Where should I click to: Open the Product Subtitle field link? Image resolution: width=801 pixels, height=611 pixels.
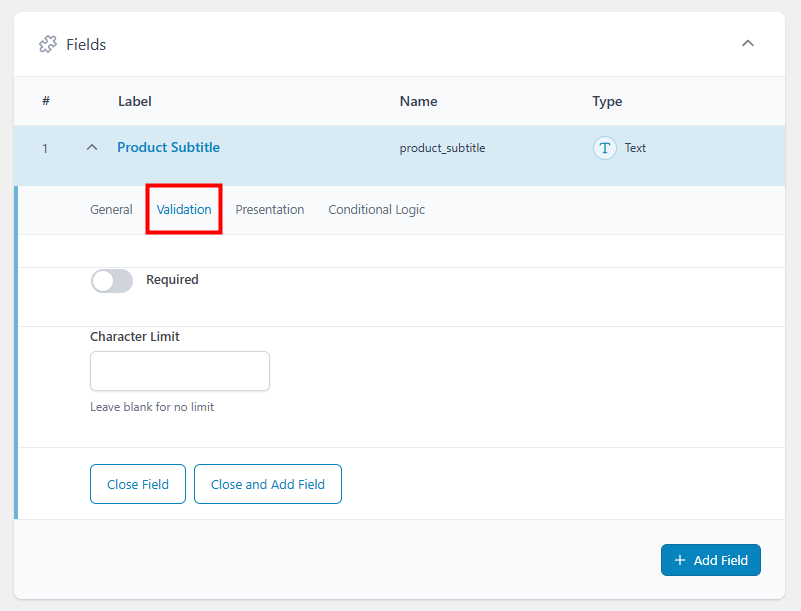point(168,147)
